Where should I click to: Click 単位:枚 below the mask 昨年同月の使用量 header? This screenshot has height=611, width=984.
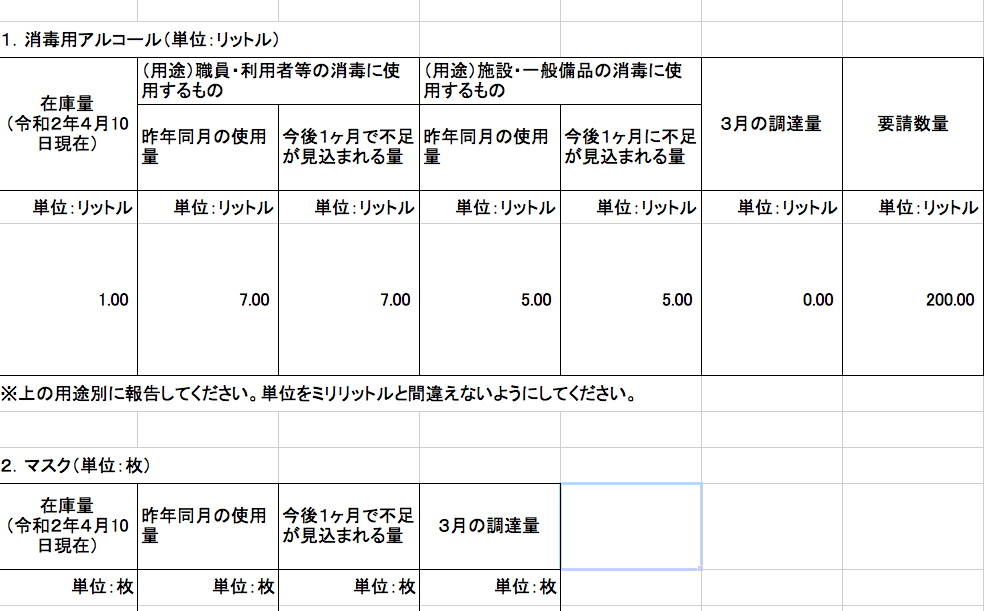click(x=208, y=587)
